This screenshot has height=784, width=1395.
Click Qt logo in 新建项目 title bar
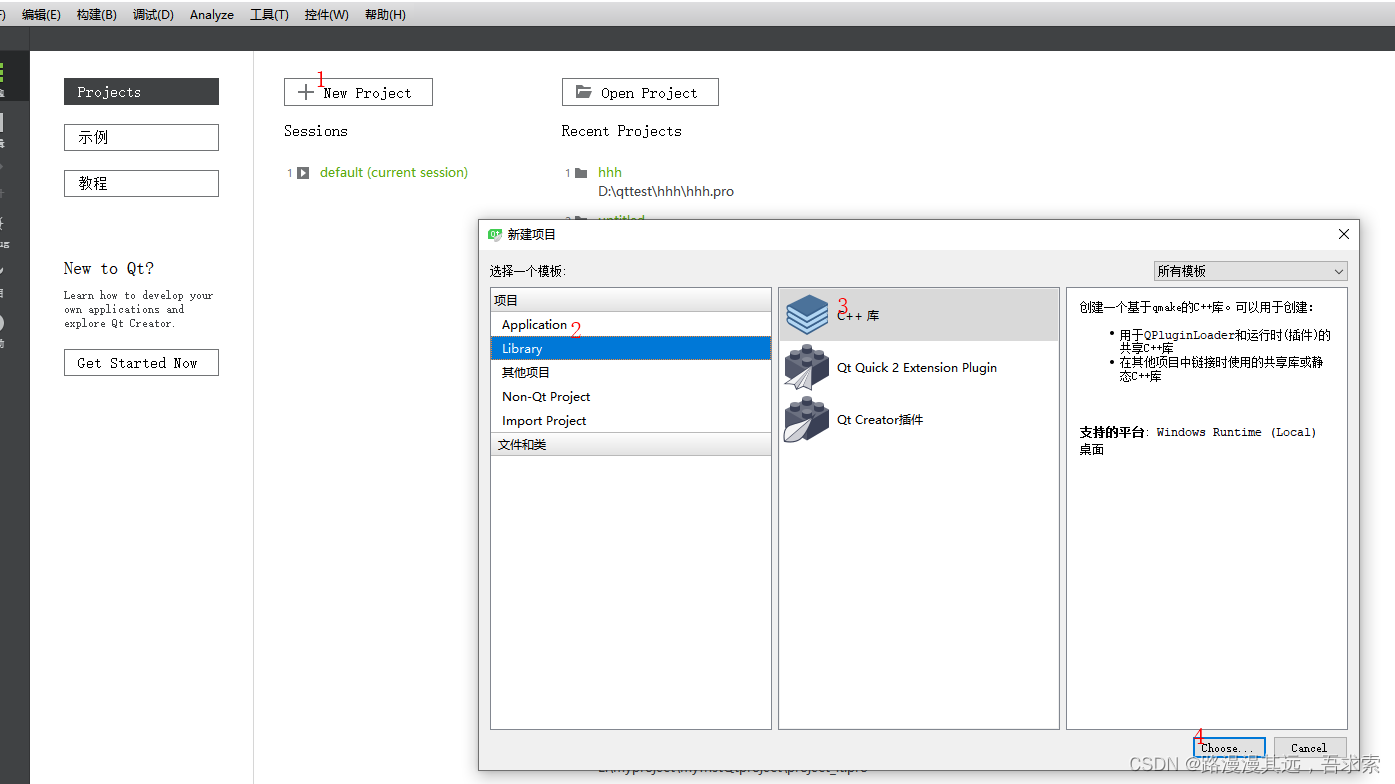[495, 234]
